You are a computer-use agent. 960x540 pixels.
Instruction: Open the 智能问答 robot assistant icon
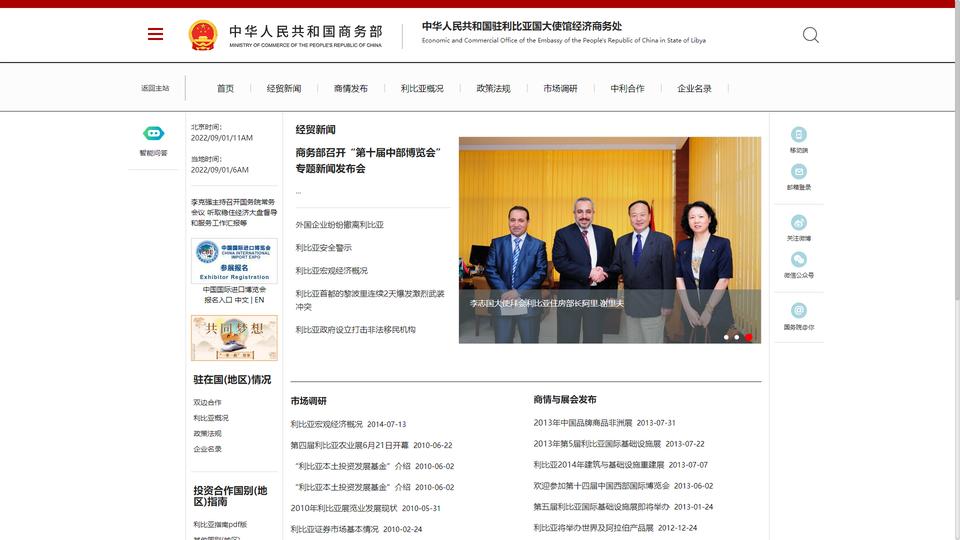tap(154, 133)
